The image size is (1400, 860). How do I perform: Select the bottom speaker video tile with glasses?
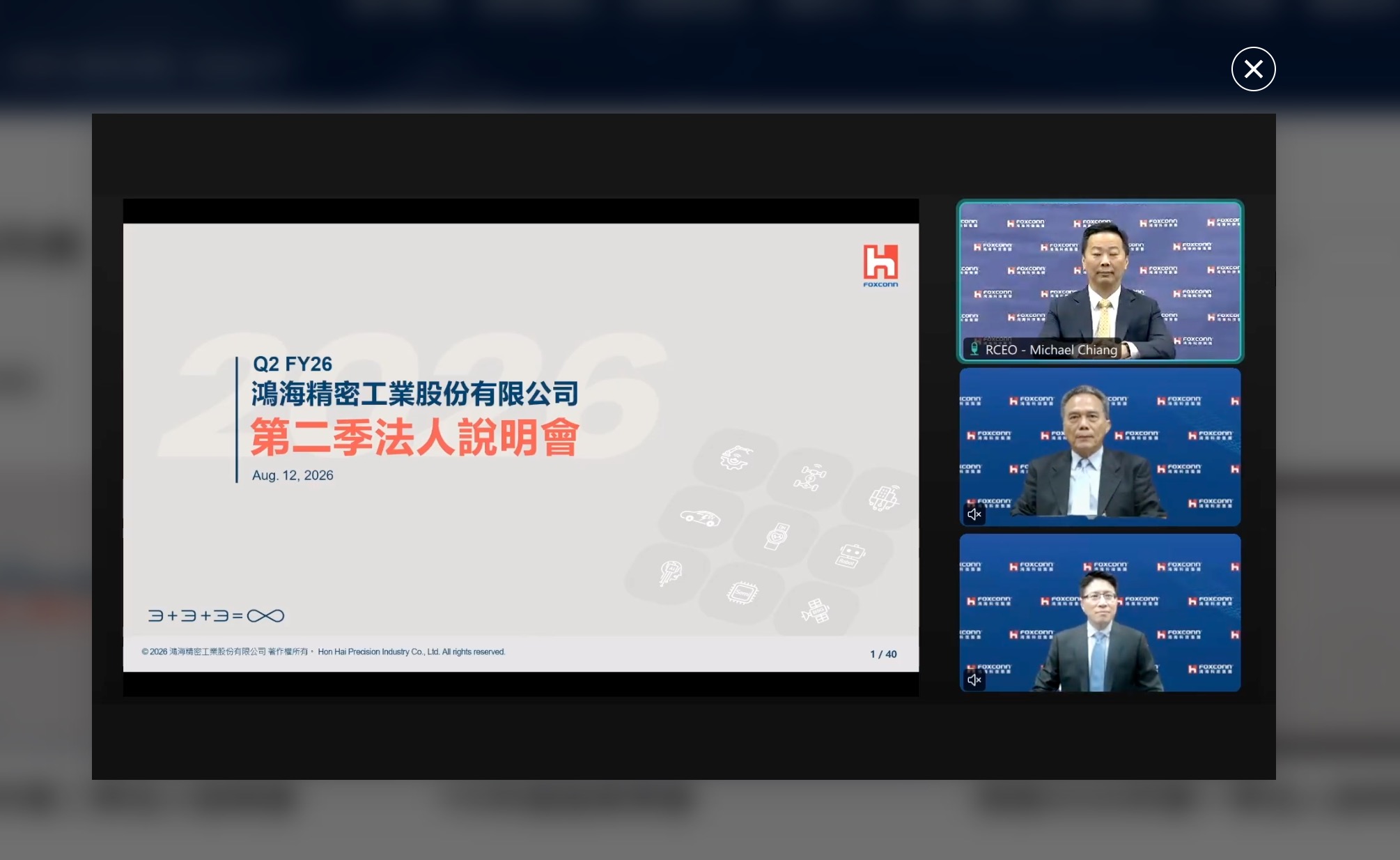pos(1100,613)
